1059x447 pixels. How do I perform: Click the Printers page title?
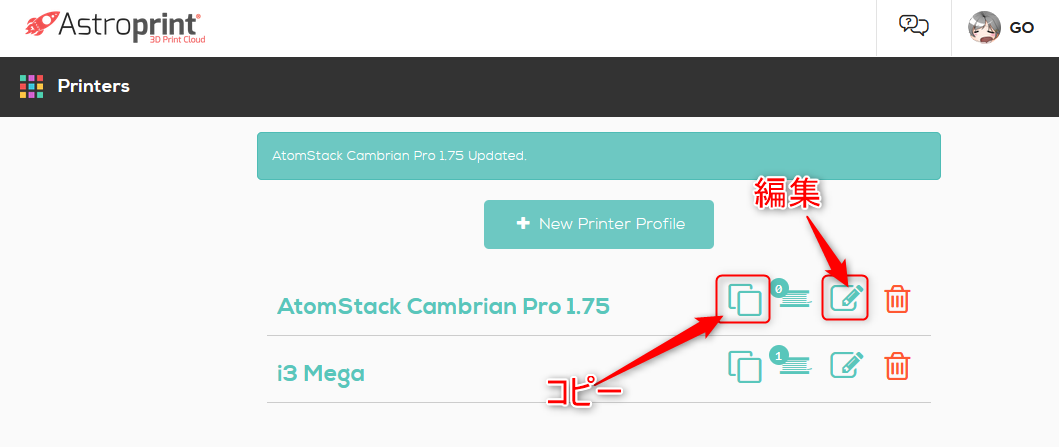coord(93,86)
